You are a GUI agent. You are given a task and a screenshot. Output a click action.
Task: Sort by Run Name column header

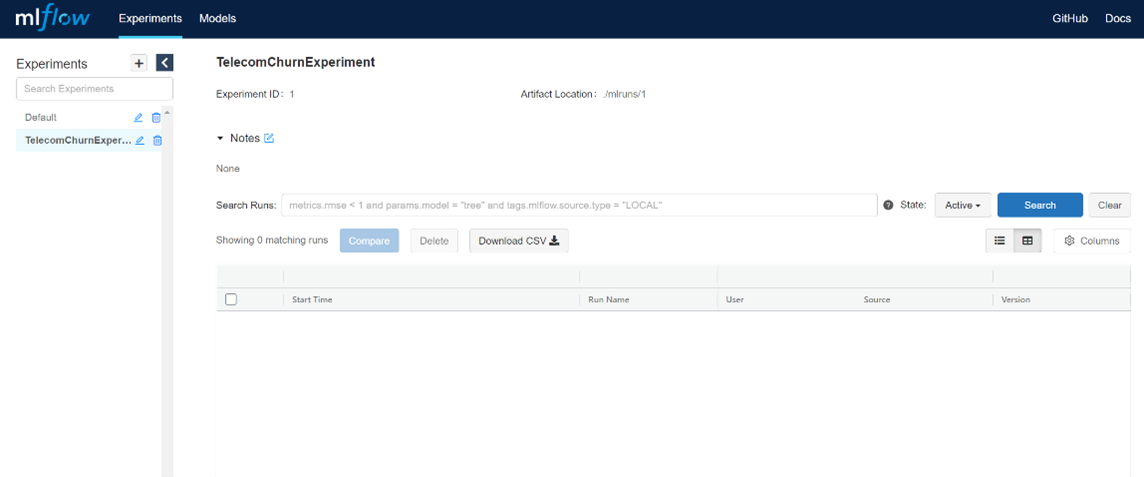[608, 300]
